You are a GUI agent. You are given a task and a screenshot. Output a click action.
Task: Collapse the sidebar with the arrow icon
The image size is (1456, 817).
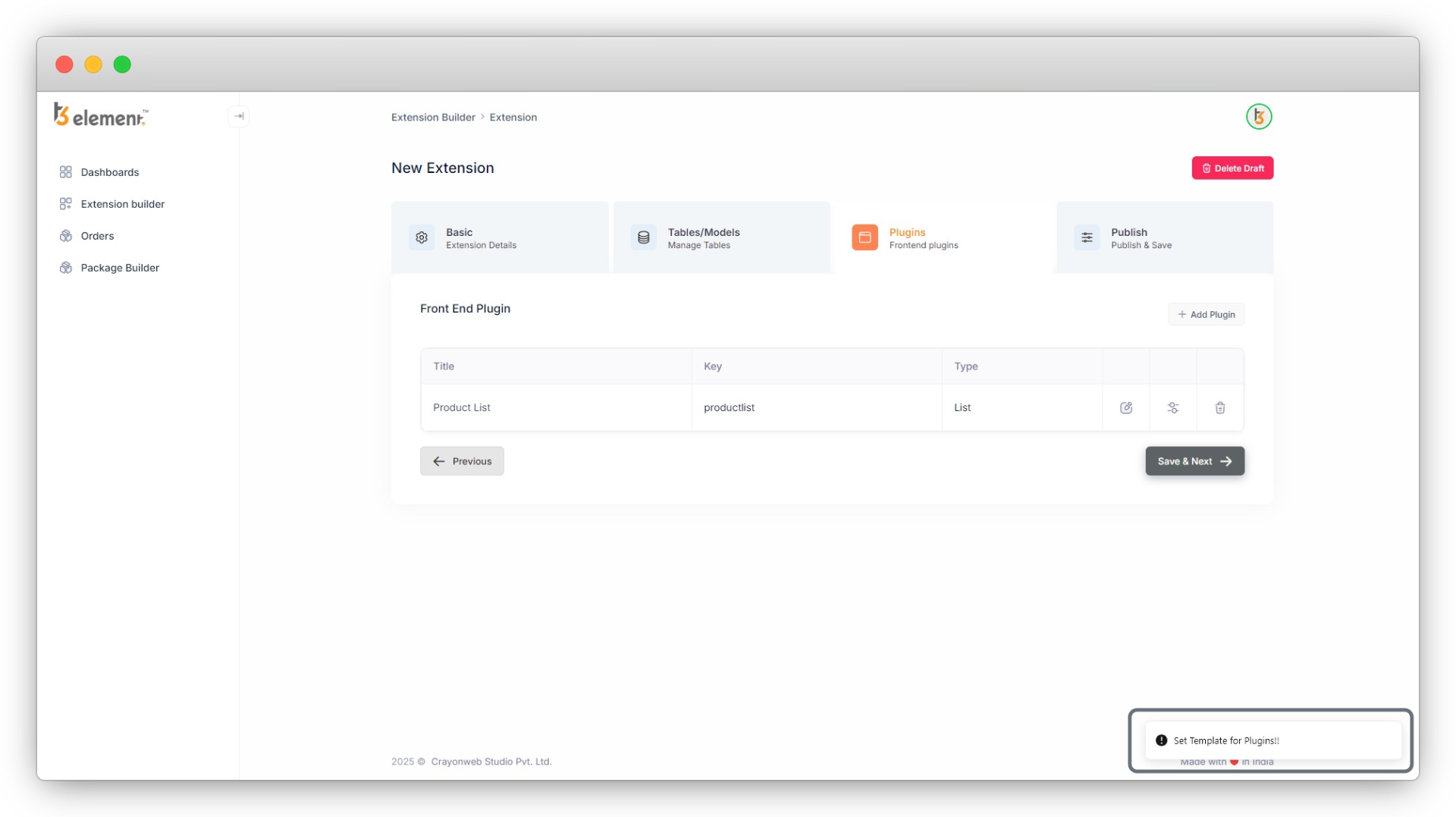[x=239, y=117]
